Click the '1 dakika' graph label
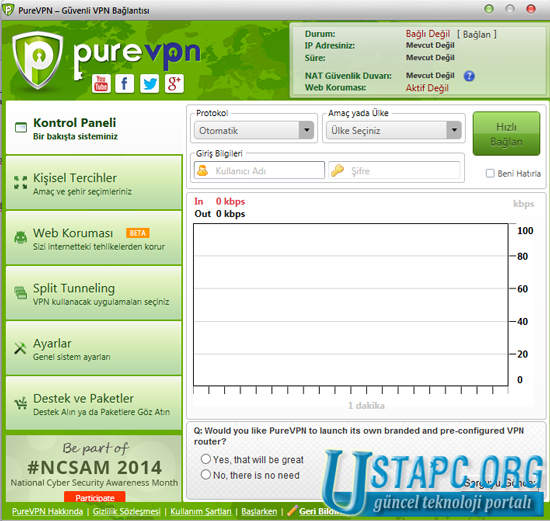The width and height of the screenshot is (550, 521). pyautogui.click(x=366, y=406)
